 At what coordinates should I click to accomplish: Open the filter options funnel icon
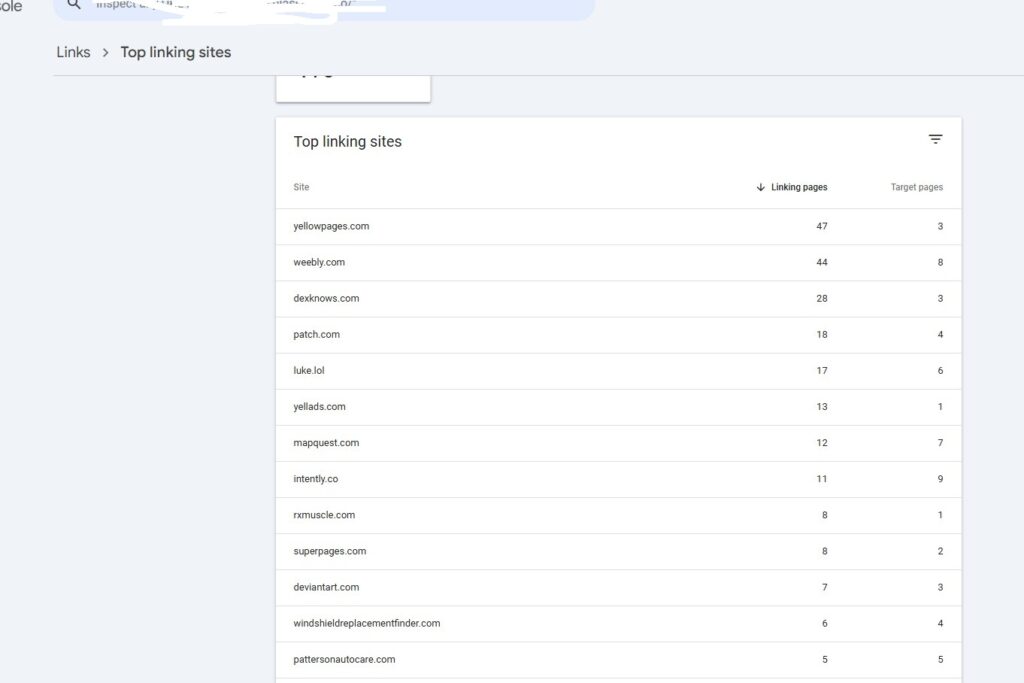click(935, 139)
